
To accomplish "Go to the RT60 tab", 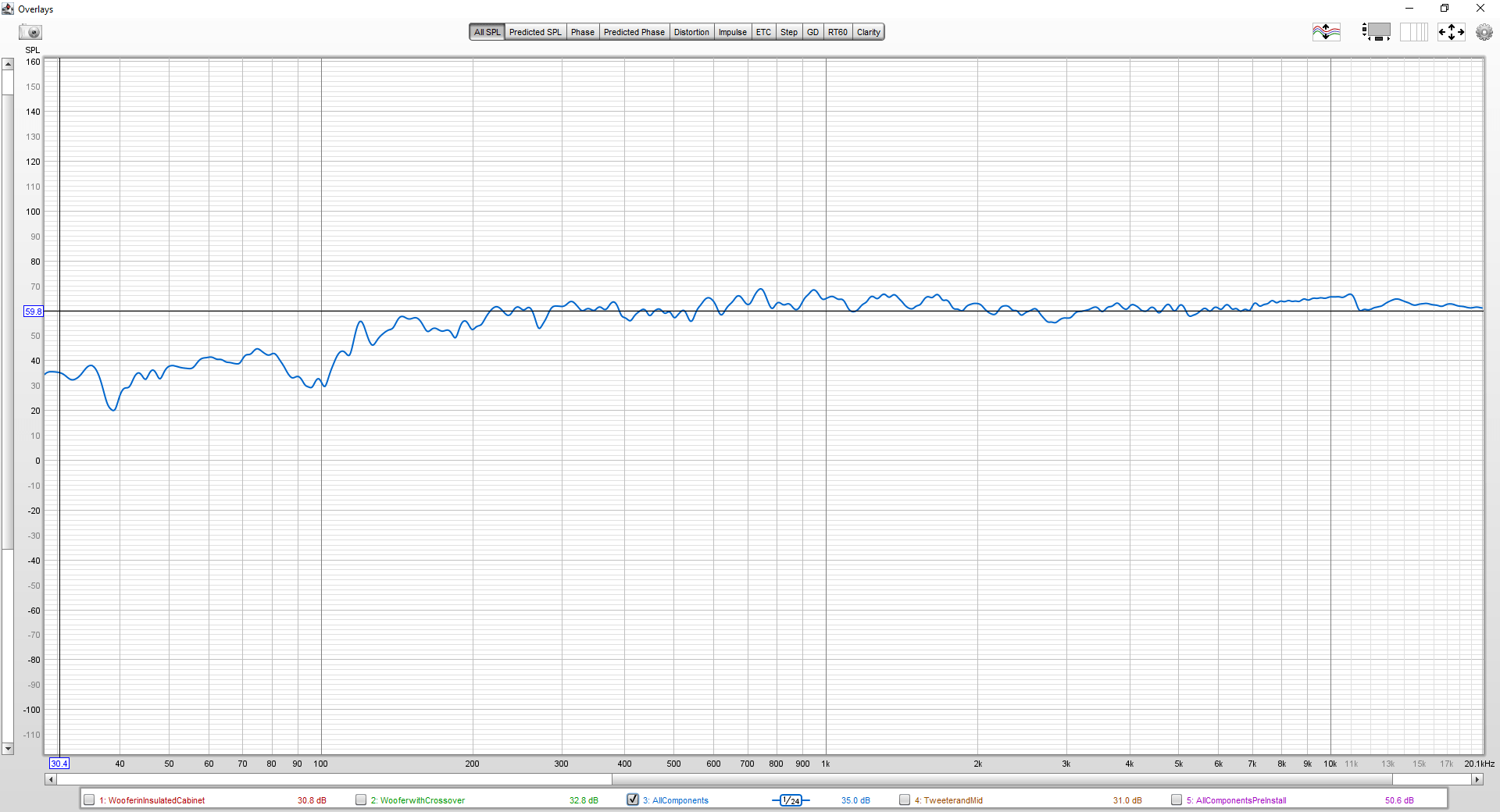I will [837, 32].
